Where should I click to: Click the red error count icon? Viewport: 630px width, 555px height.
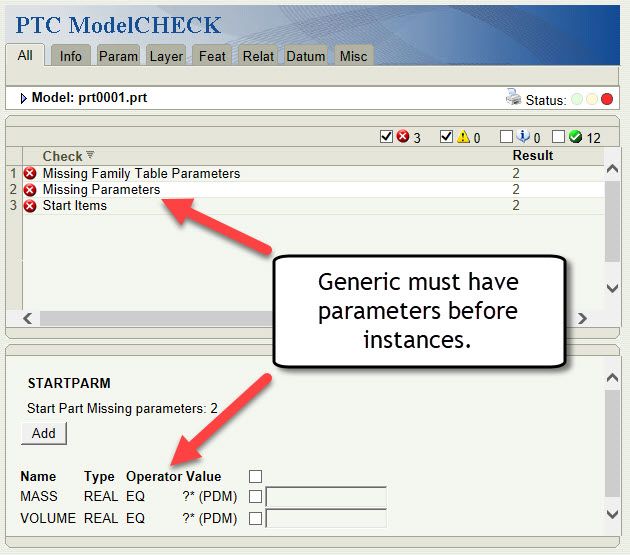coord(403,137)
